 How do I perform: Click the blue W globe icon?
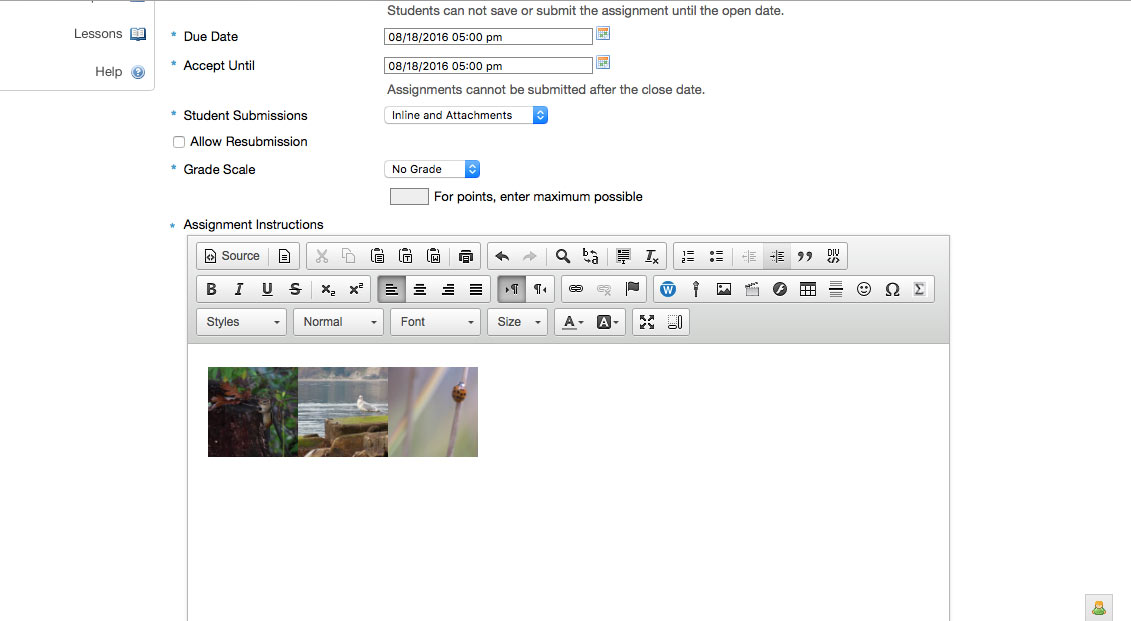(x=668, y=289)
